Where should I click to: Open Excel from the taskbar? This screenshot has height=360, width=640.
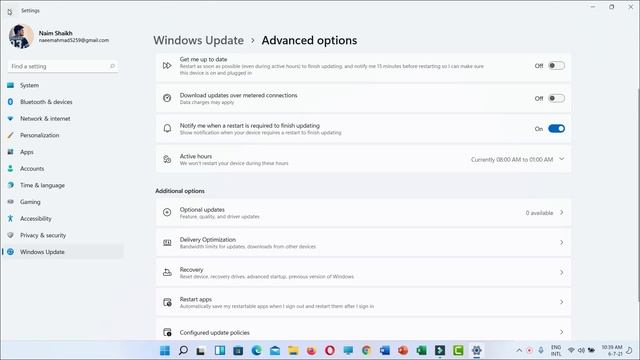[421, 350]
